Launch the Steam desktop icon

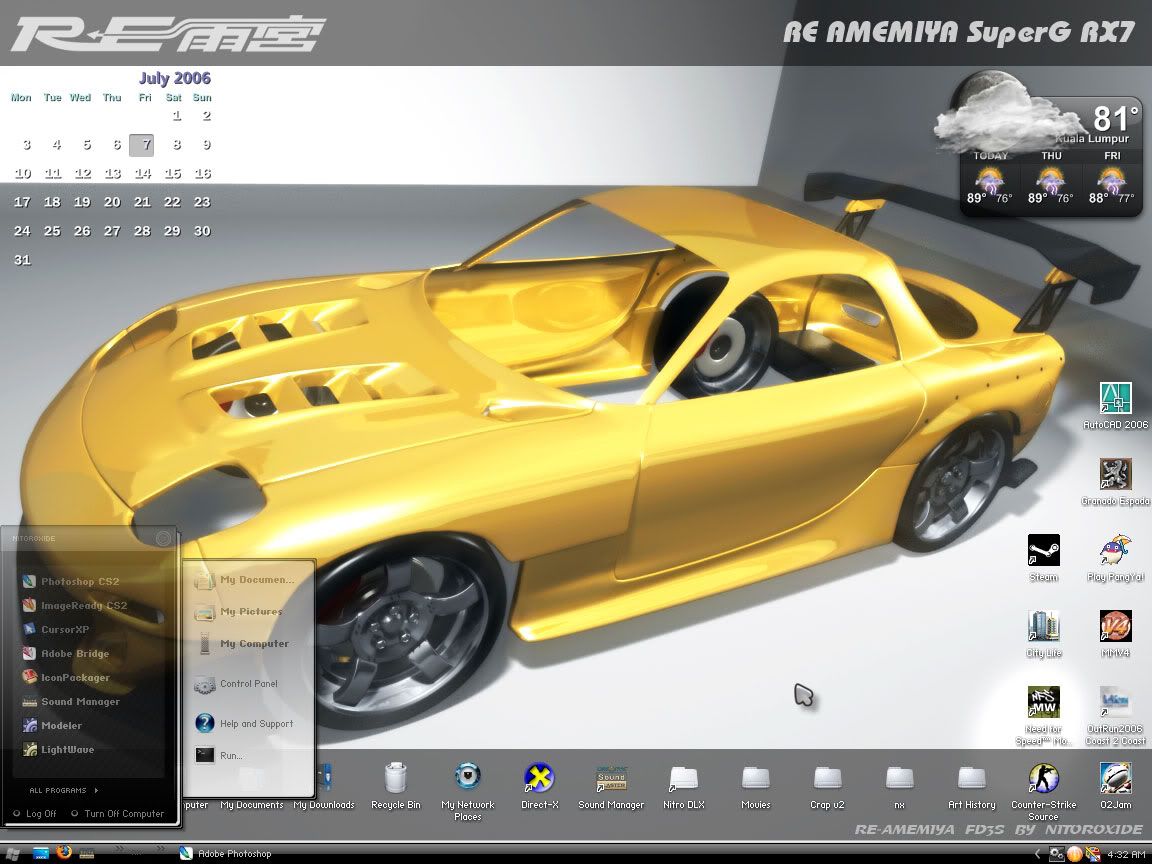tap(1043, 551)
